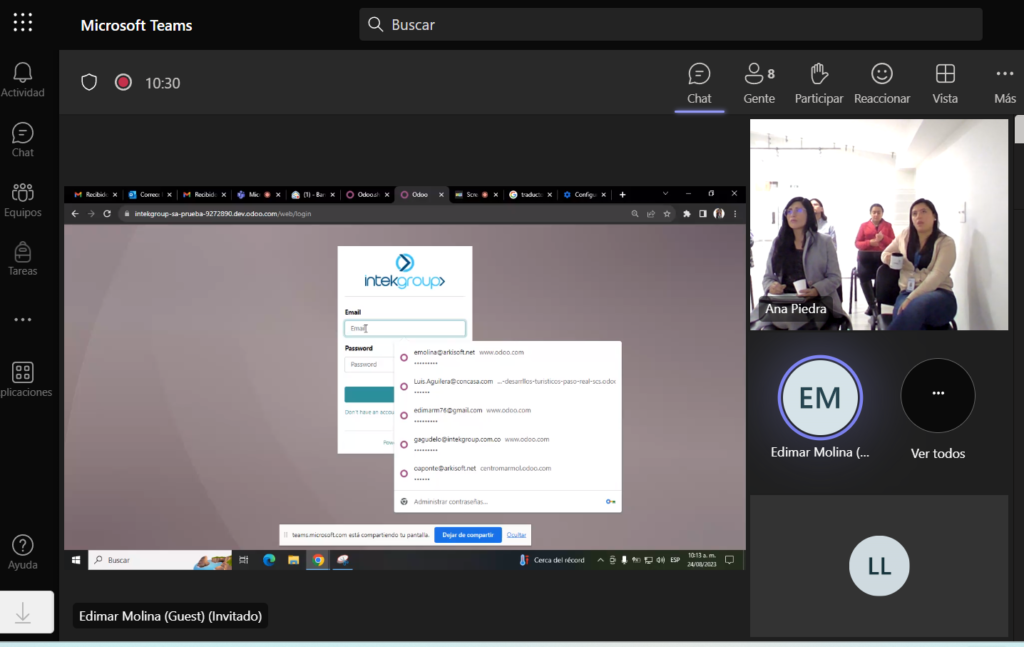Click the Ocultar link on sharing bar

[516, 535]
